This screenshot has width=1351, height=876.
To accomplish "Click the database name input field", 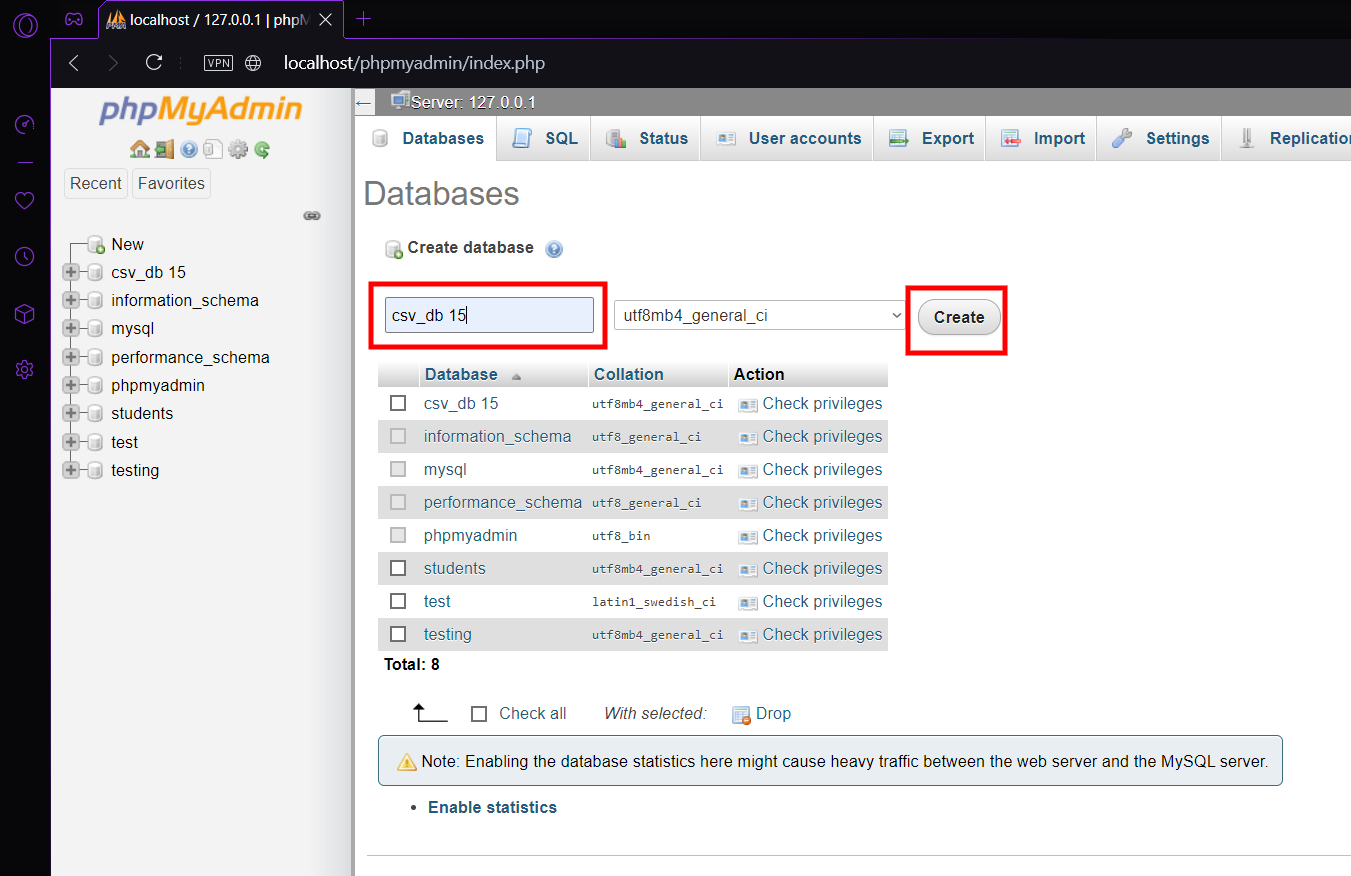I will click(x=489, y=315).
